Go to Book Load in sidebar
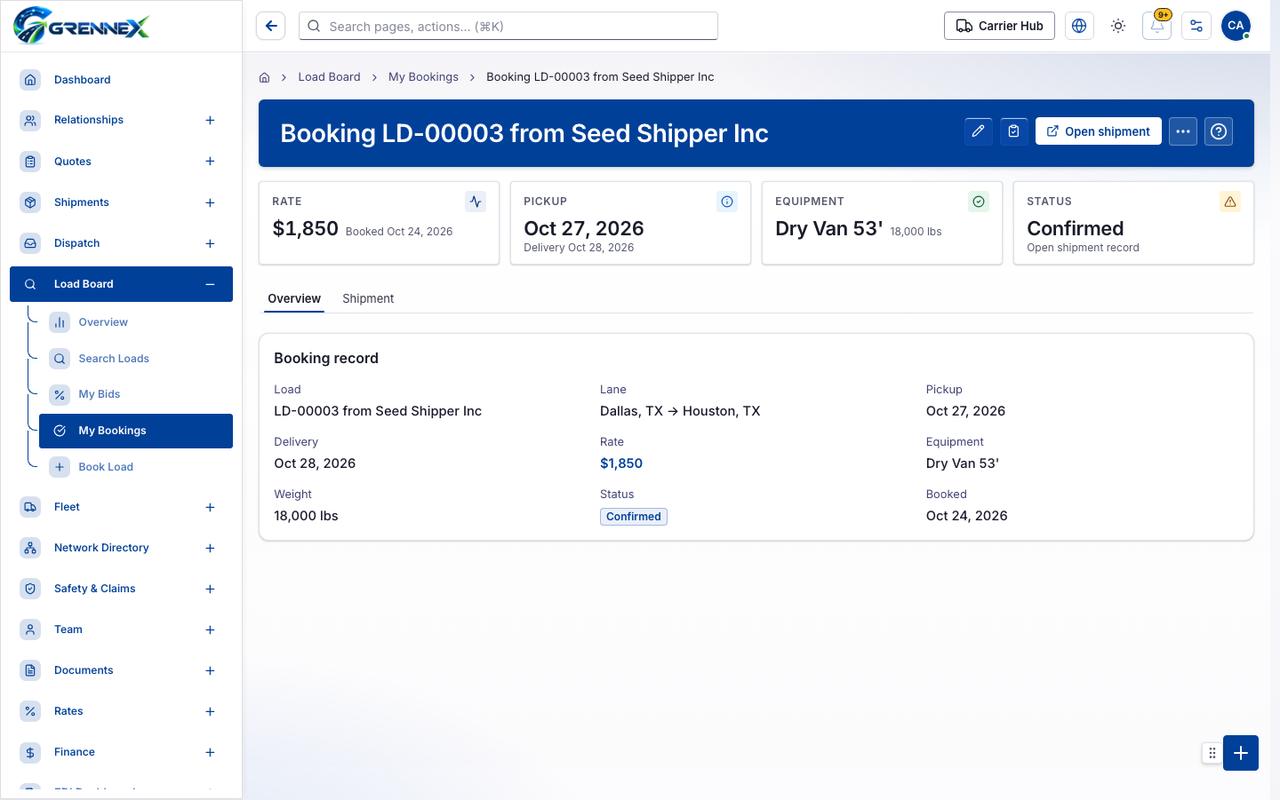The width and height of the screenshot is (1280, 800). point(136,467)
